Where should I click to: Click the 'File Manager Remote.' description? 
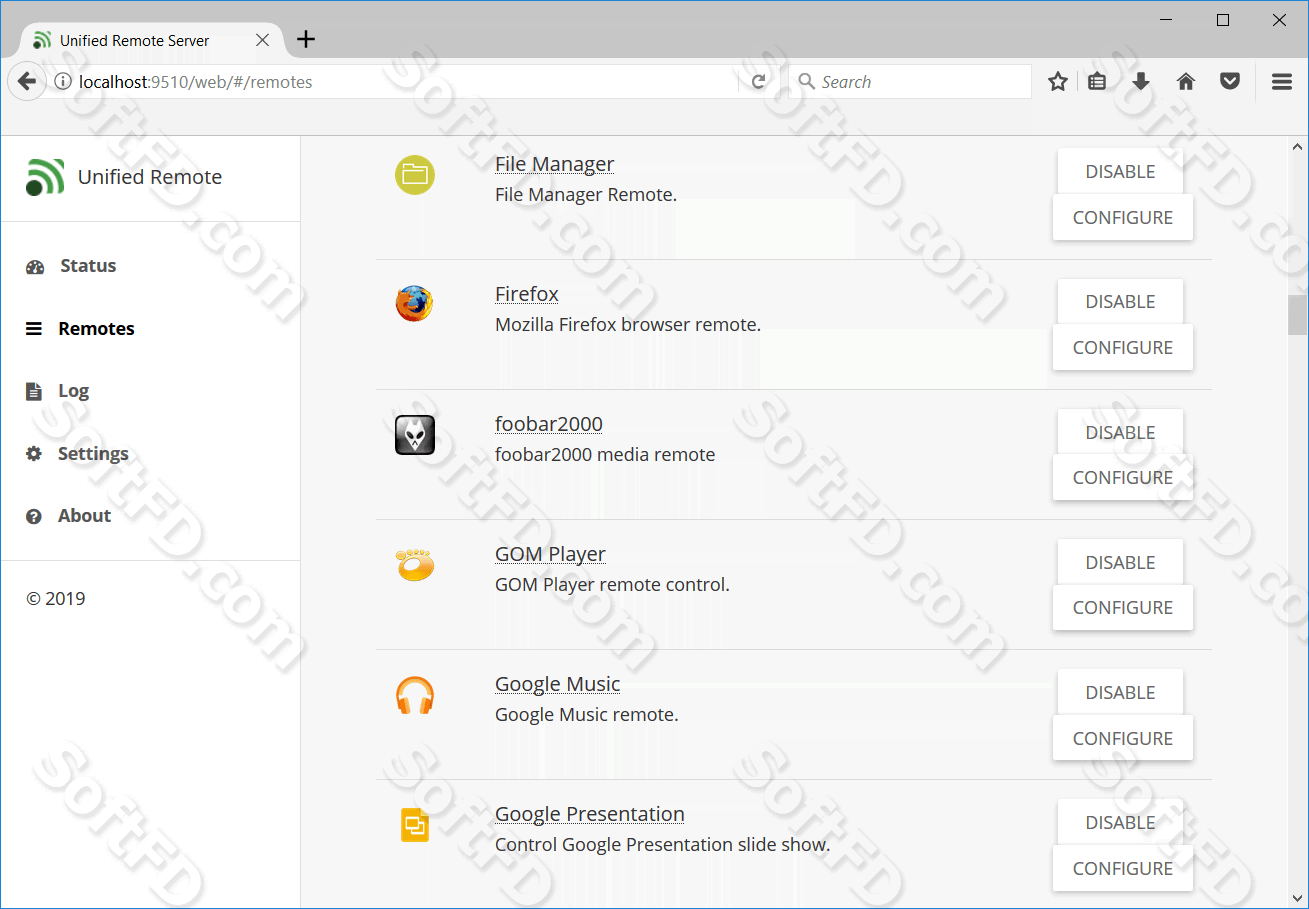tap(586, 195)
